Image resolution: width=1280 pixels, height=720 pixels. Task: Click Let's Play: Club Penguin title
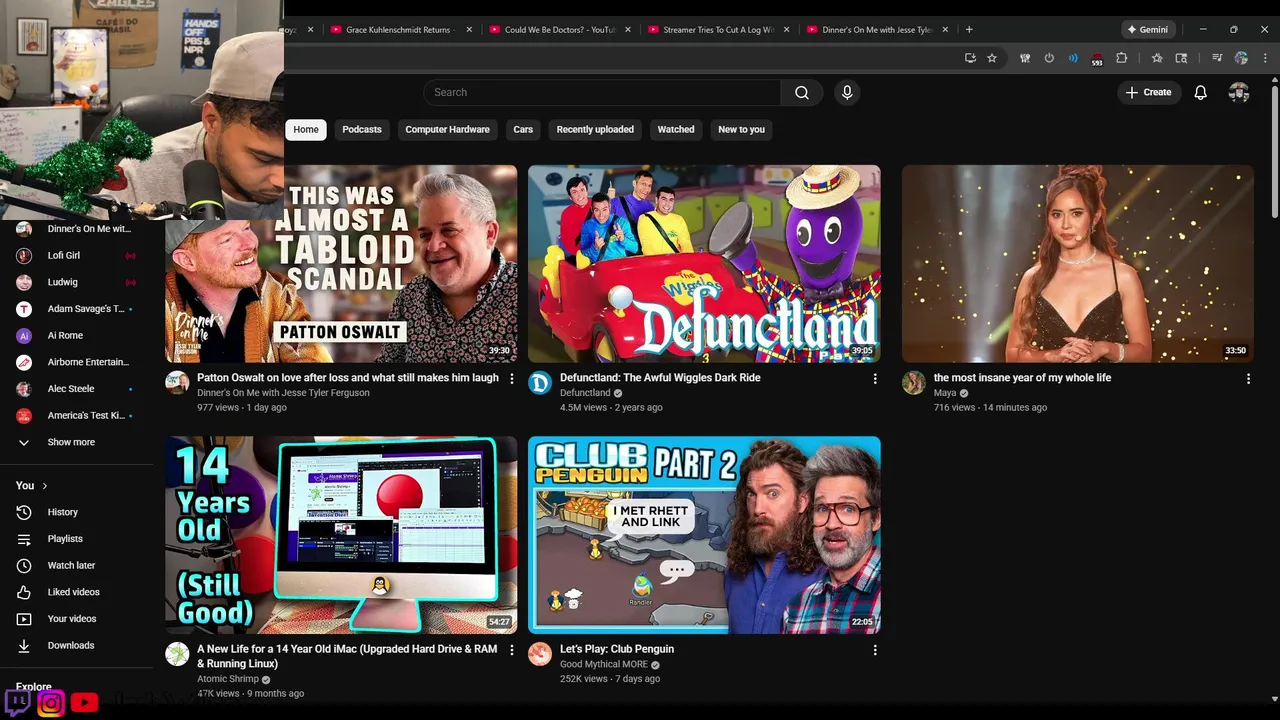[617, 649]
